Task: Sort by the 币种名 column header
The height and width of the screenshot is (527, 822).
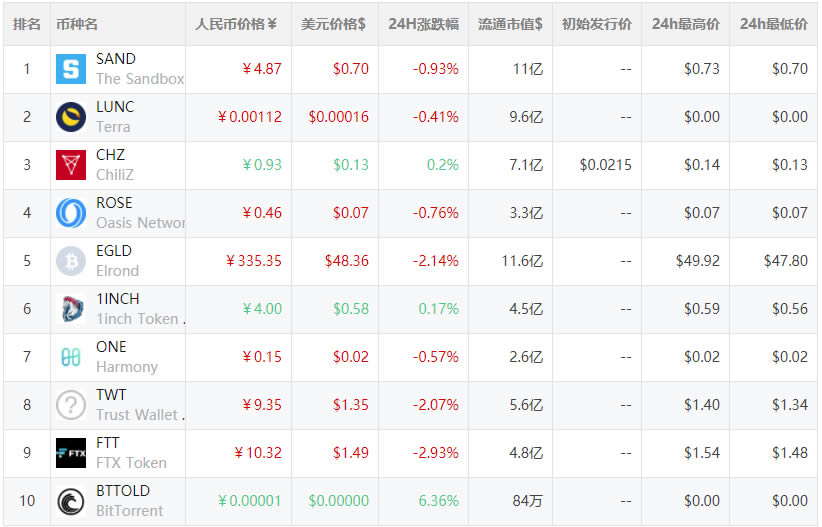Action: (x=77, y=24)
